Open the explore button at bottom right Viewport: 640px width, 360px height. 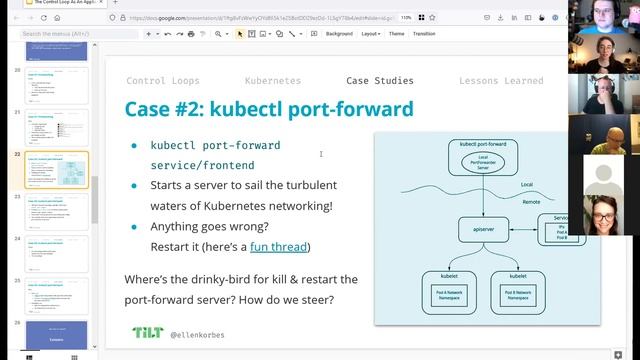pos(618,355)
